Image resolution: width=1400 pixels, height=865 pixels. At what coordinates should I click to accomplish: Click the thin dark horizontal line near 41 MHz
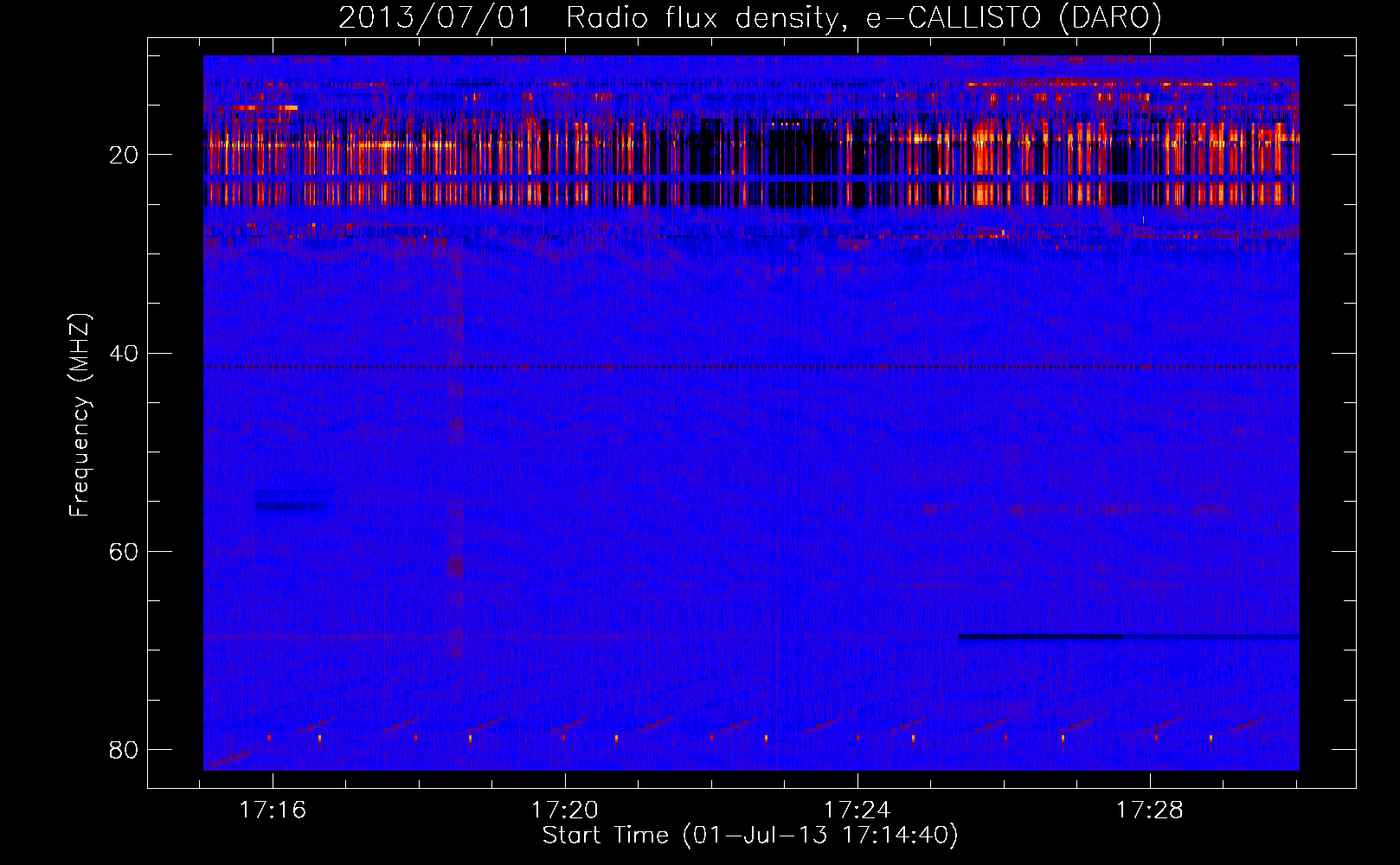[751, 367]
